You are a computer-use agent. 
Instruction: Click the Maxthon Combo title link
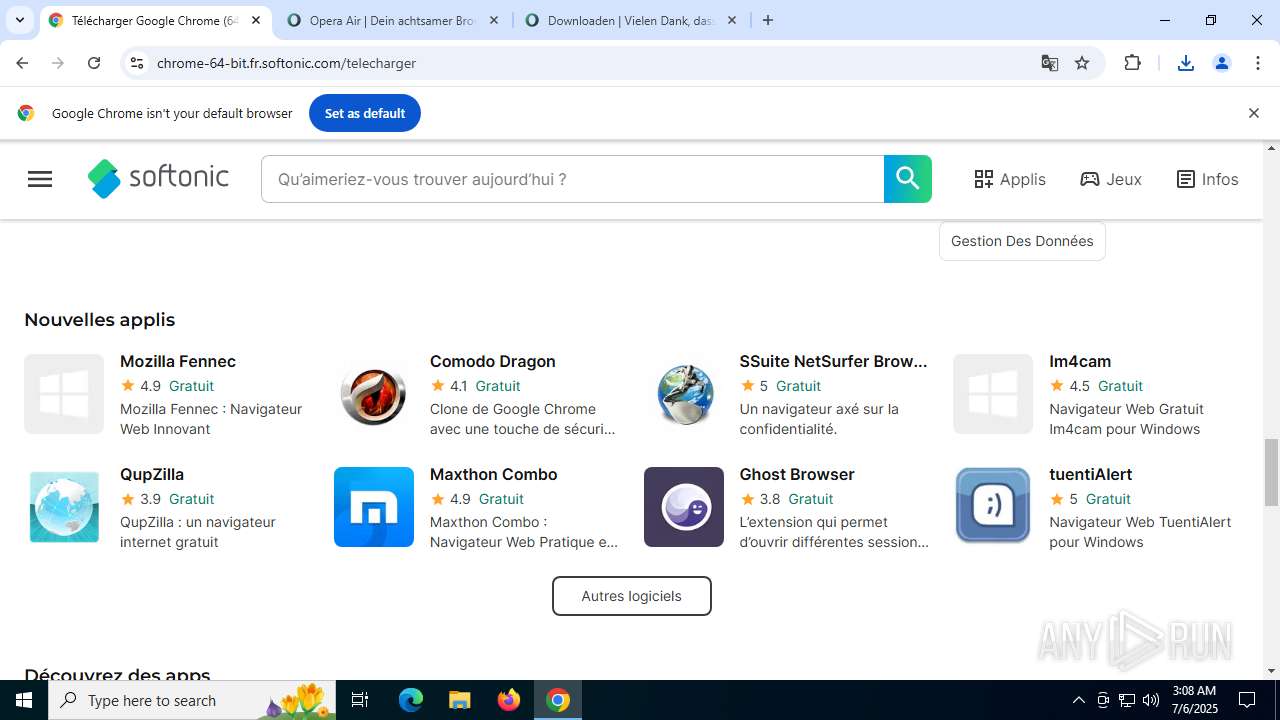tap(493, 474)
